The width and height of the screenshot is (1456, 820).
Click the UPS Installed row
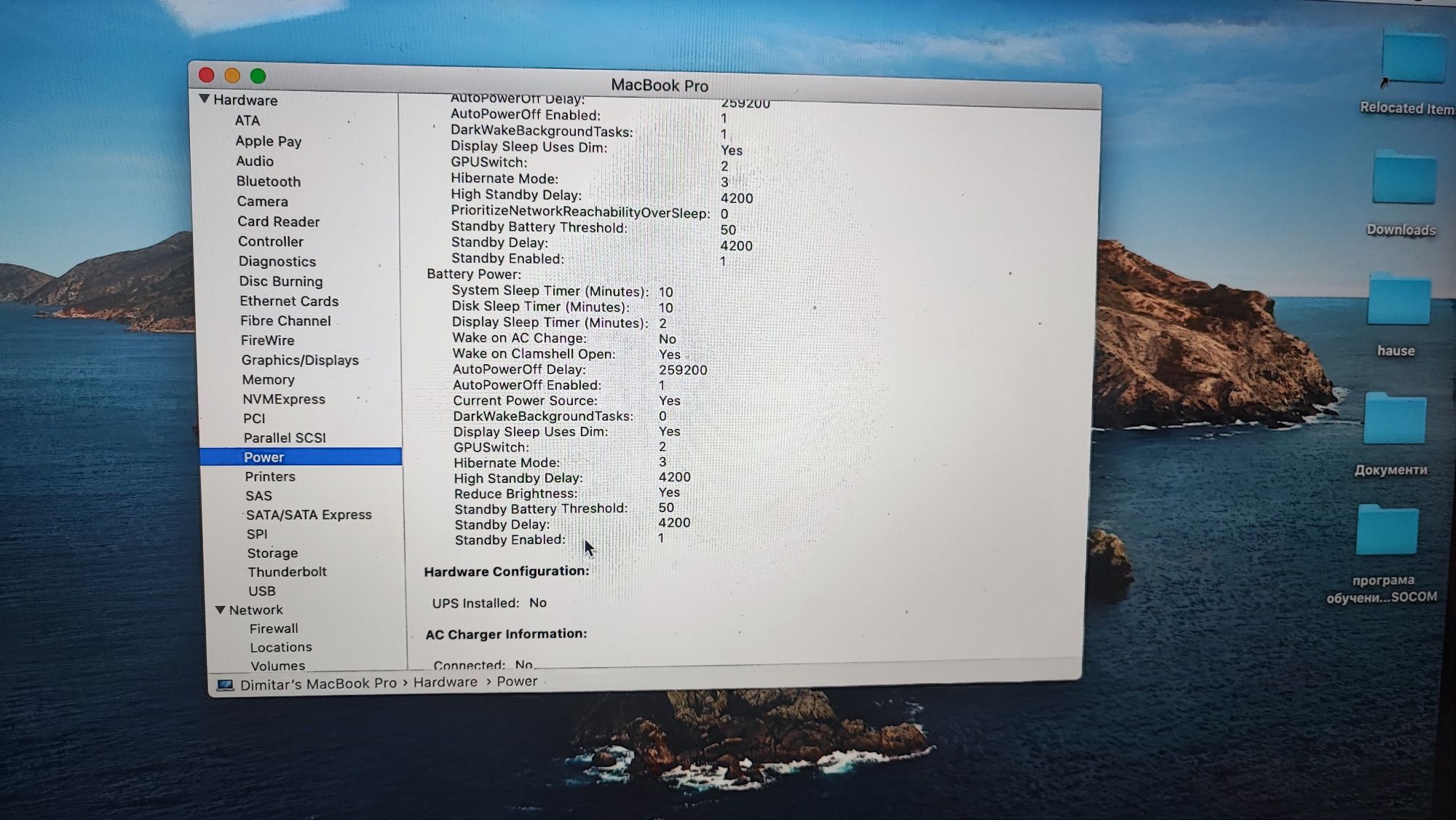(489, 603)
